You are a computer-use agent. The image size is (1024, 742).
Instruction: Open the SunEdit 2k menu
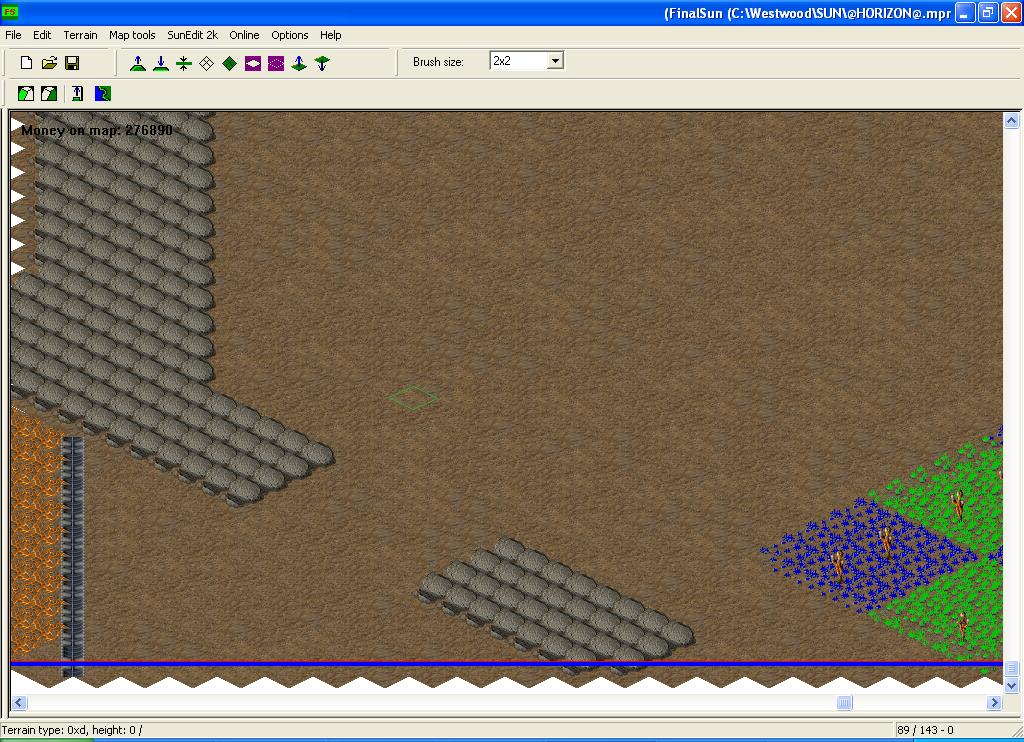tap(193, 35)
